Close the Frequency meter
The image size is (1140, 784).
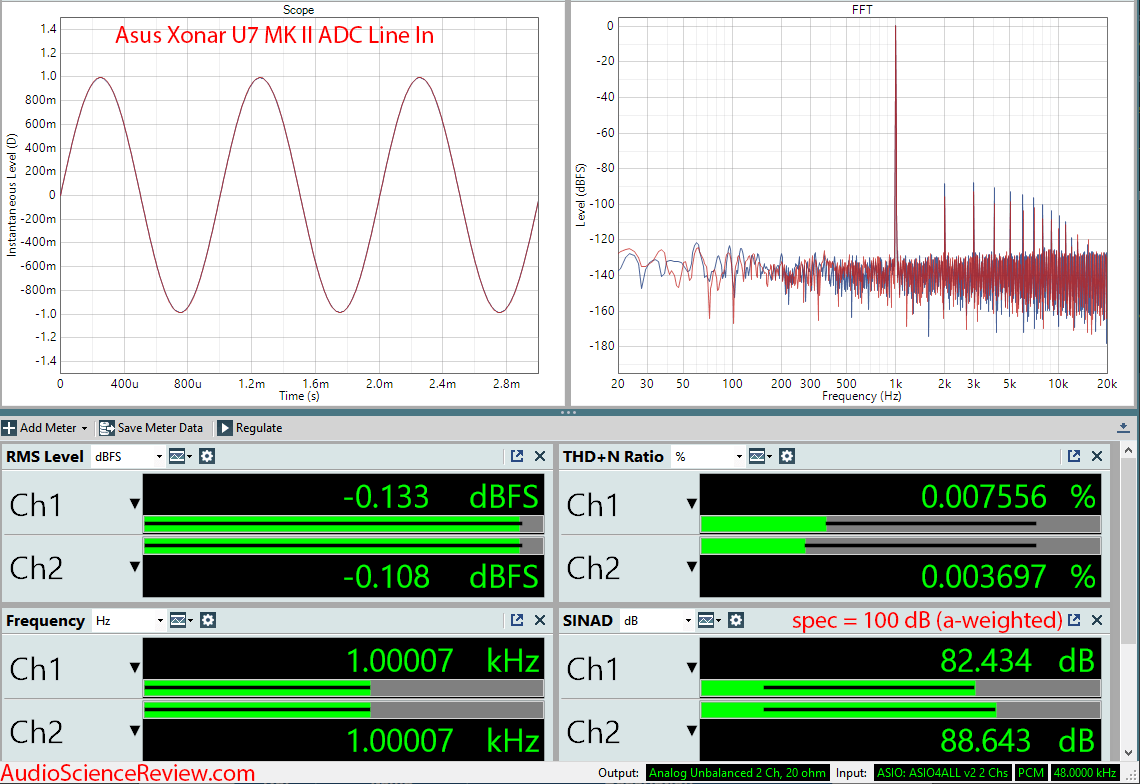(540, 620)
